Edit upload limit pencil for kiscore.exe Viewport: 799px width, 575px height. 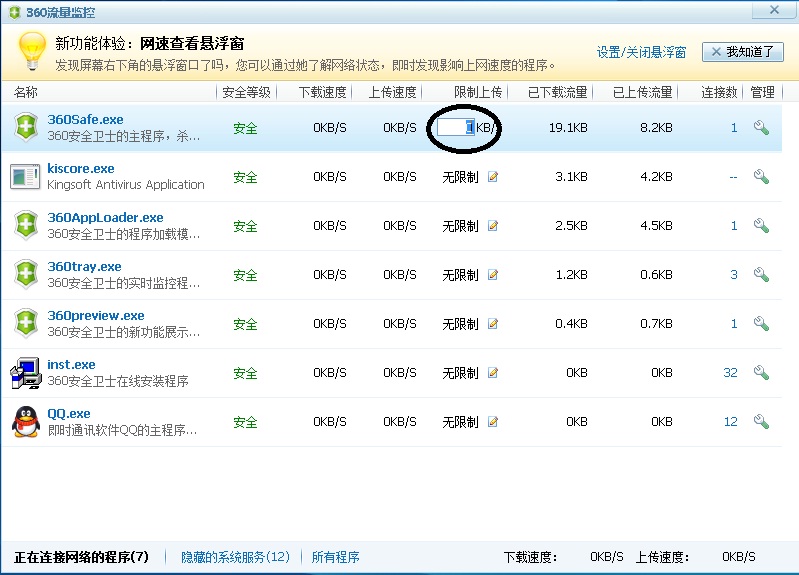(x=493, y=177)
